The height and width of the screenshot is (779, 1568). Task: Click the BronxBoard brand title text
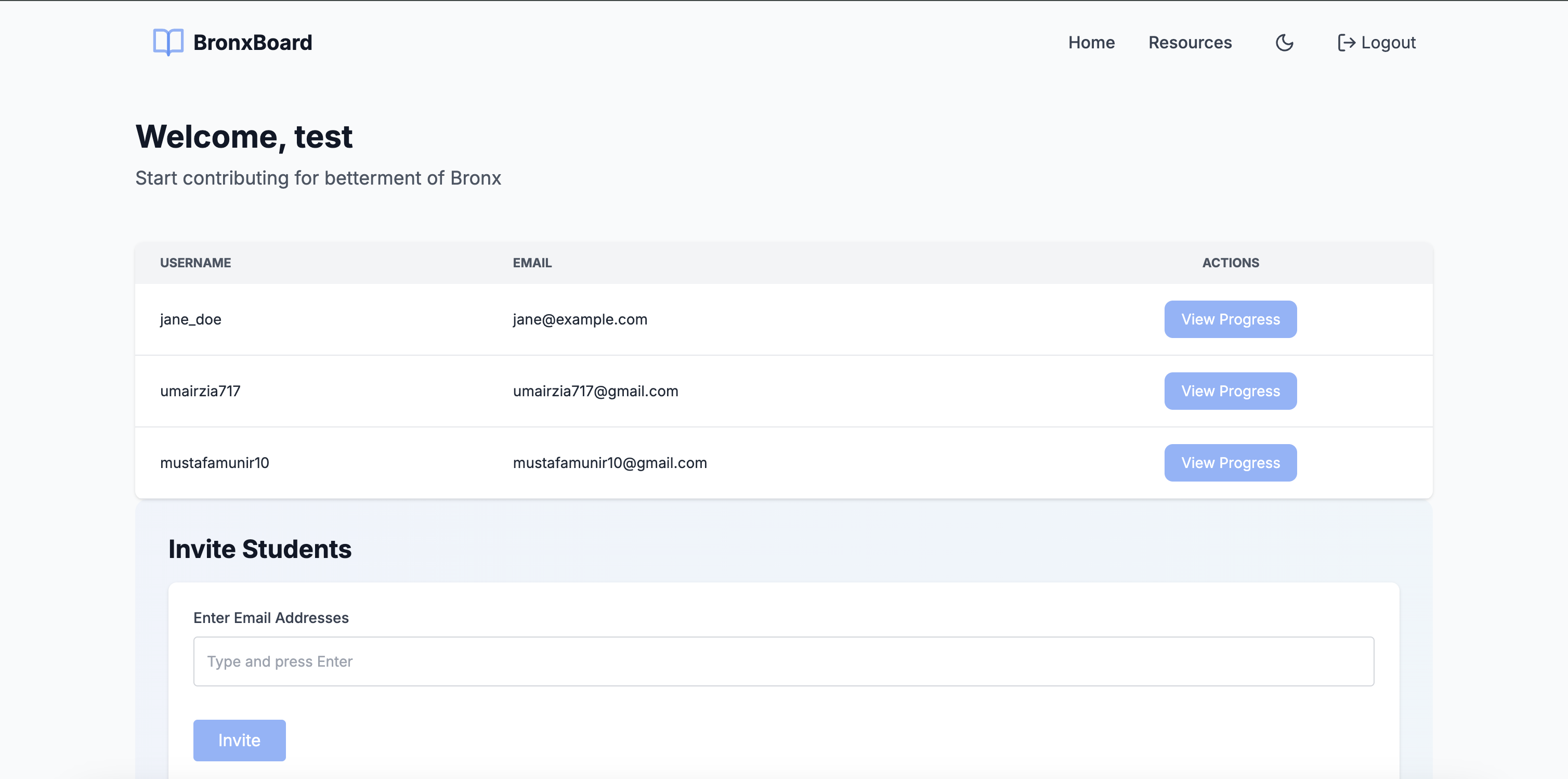(x=253, y=43)
